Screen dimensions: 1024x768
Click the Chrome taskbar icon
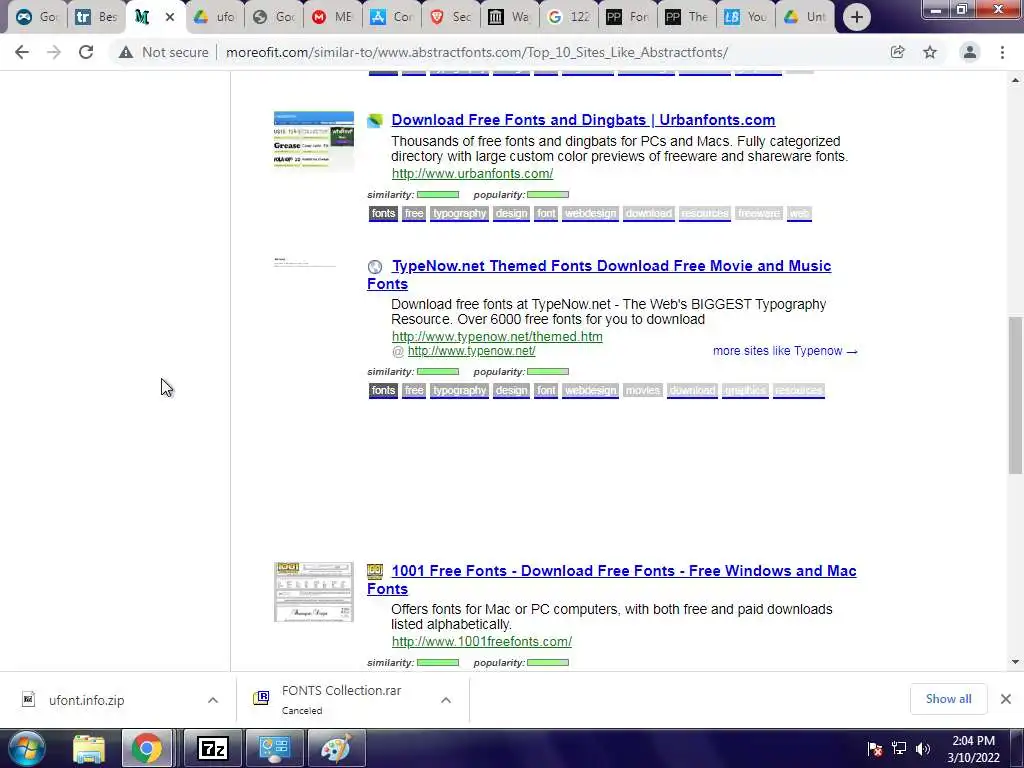pyautogui.click(x=147, y=748)
